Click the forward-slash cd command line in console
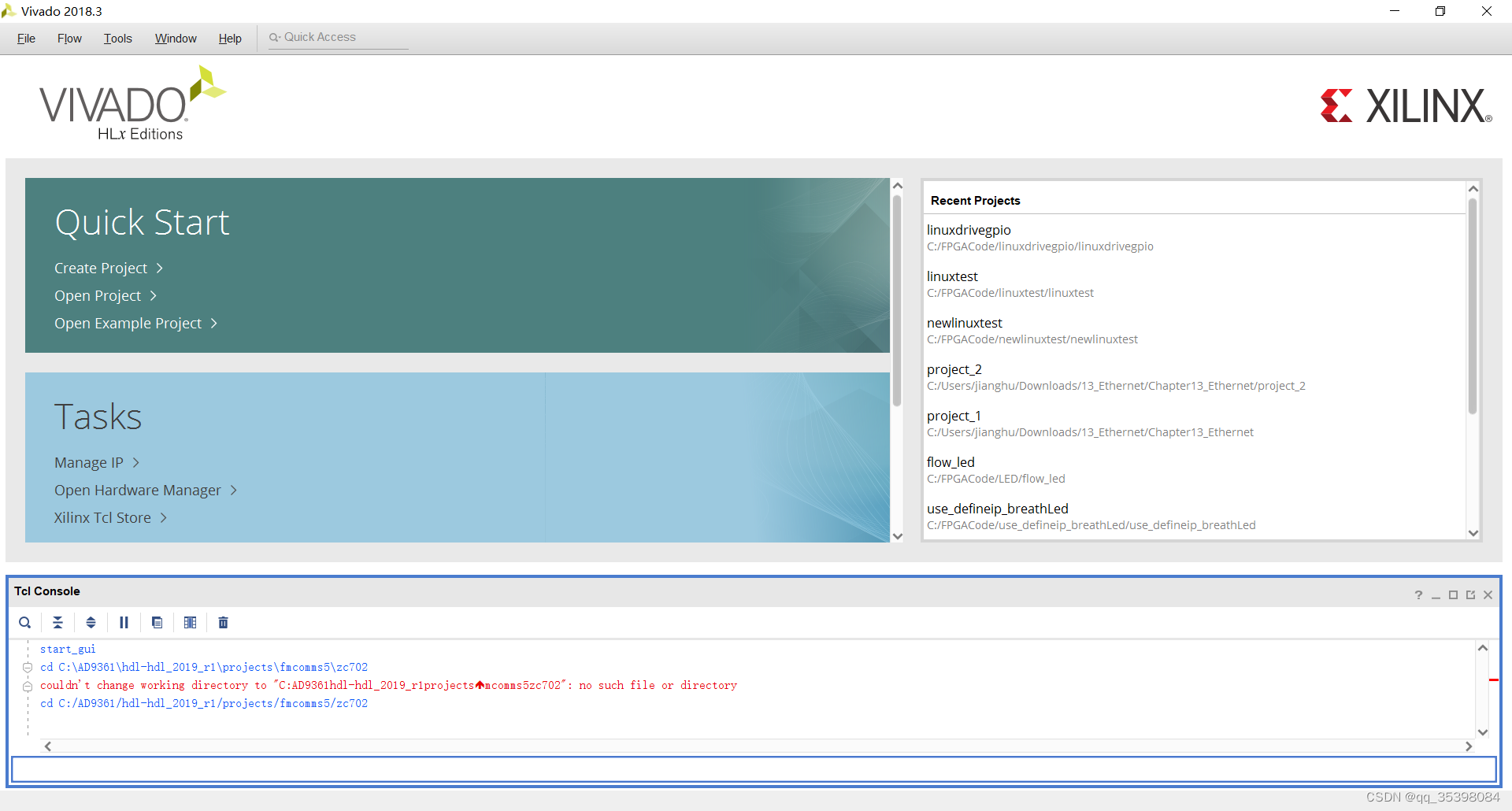This screenshot has width=1512, height=811. click(204, 704)
